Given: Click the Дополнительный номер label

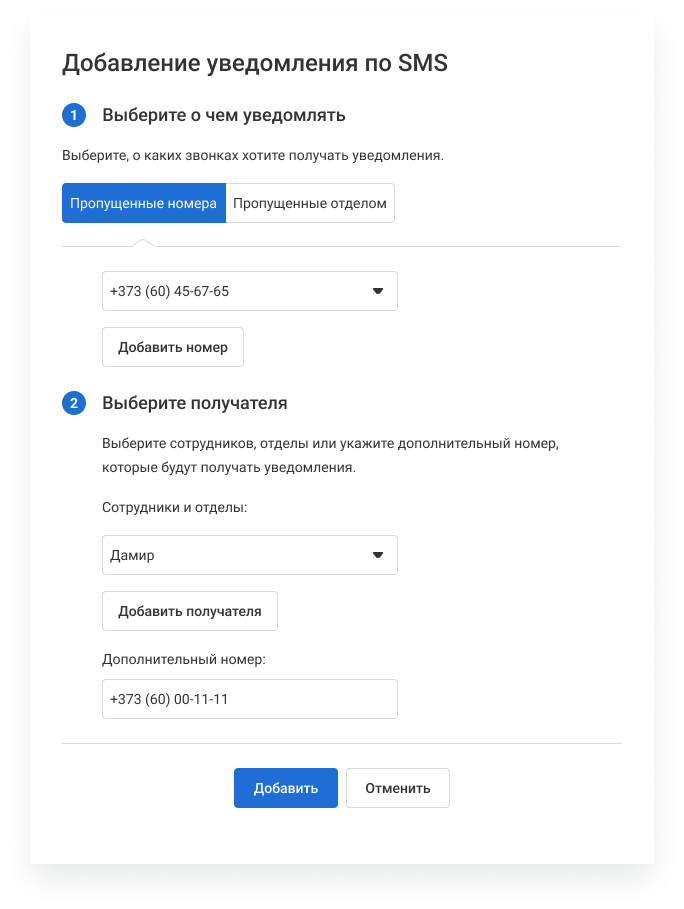Looking at the screenshot, I should (x=188, y=659).
